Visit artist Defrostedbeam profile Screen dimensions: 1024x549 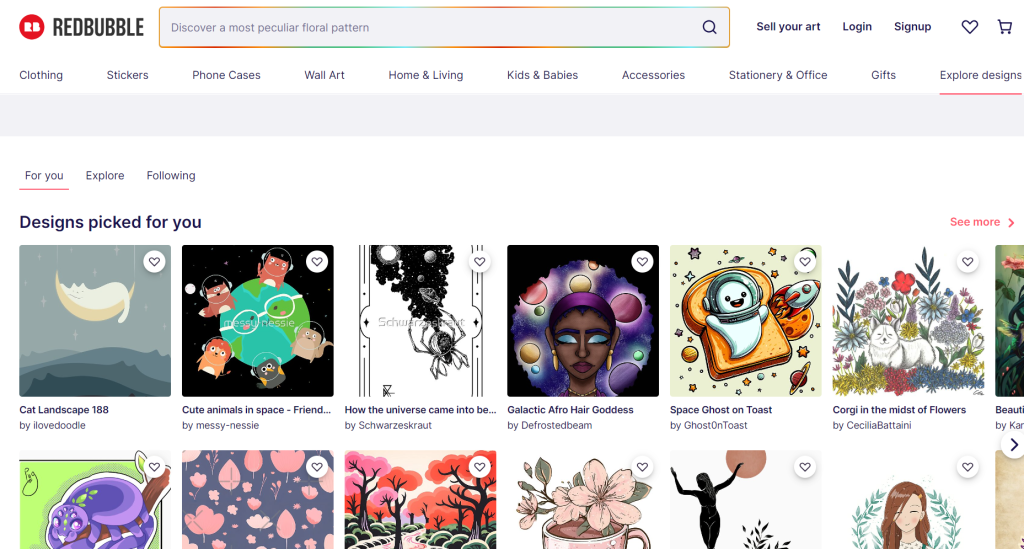click(x=556, y=426)
